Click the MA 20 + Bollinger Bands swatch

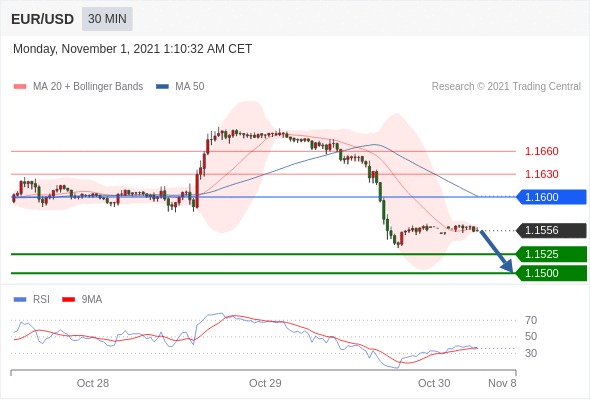coord(20,87)
